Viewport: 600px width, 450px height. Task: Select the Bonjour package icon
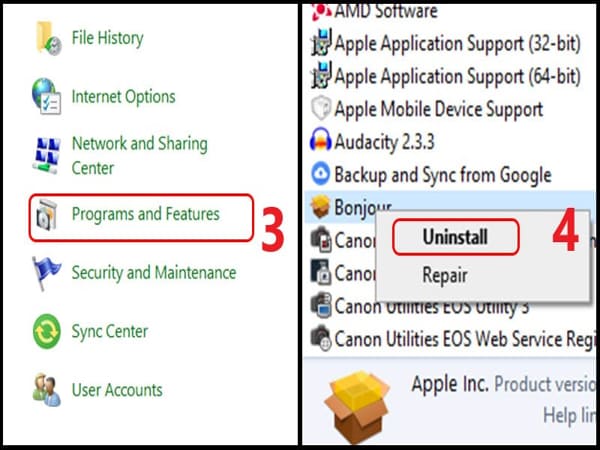[320, 206]
